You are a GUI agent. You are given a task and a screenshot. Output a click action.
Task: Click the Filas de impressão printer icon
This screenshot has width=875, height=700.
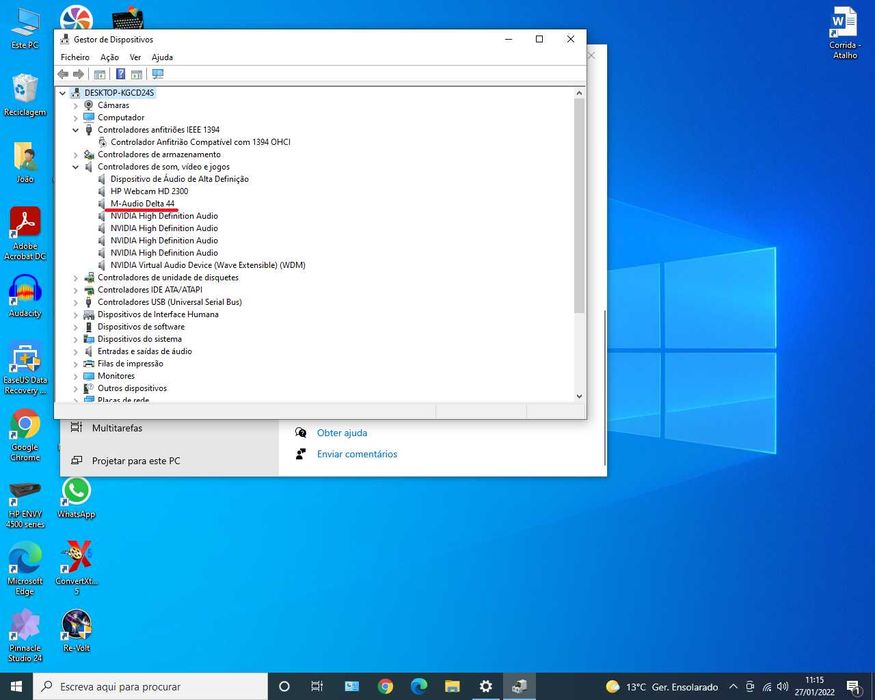(89, 363)
